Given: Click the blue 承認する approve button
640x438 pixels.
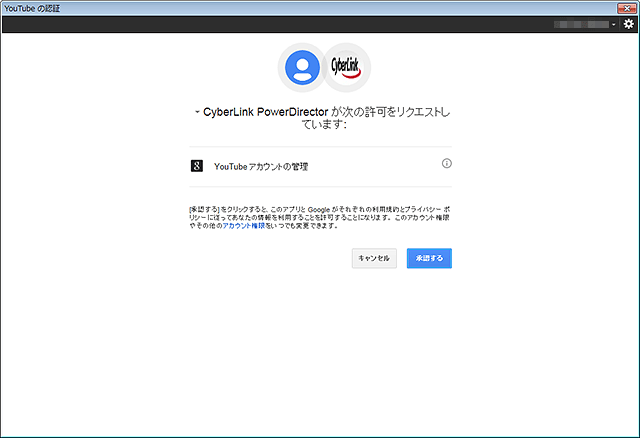Looking at the screenshot, I should click(429, 258).
